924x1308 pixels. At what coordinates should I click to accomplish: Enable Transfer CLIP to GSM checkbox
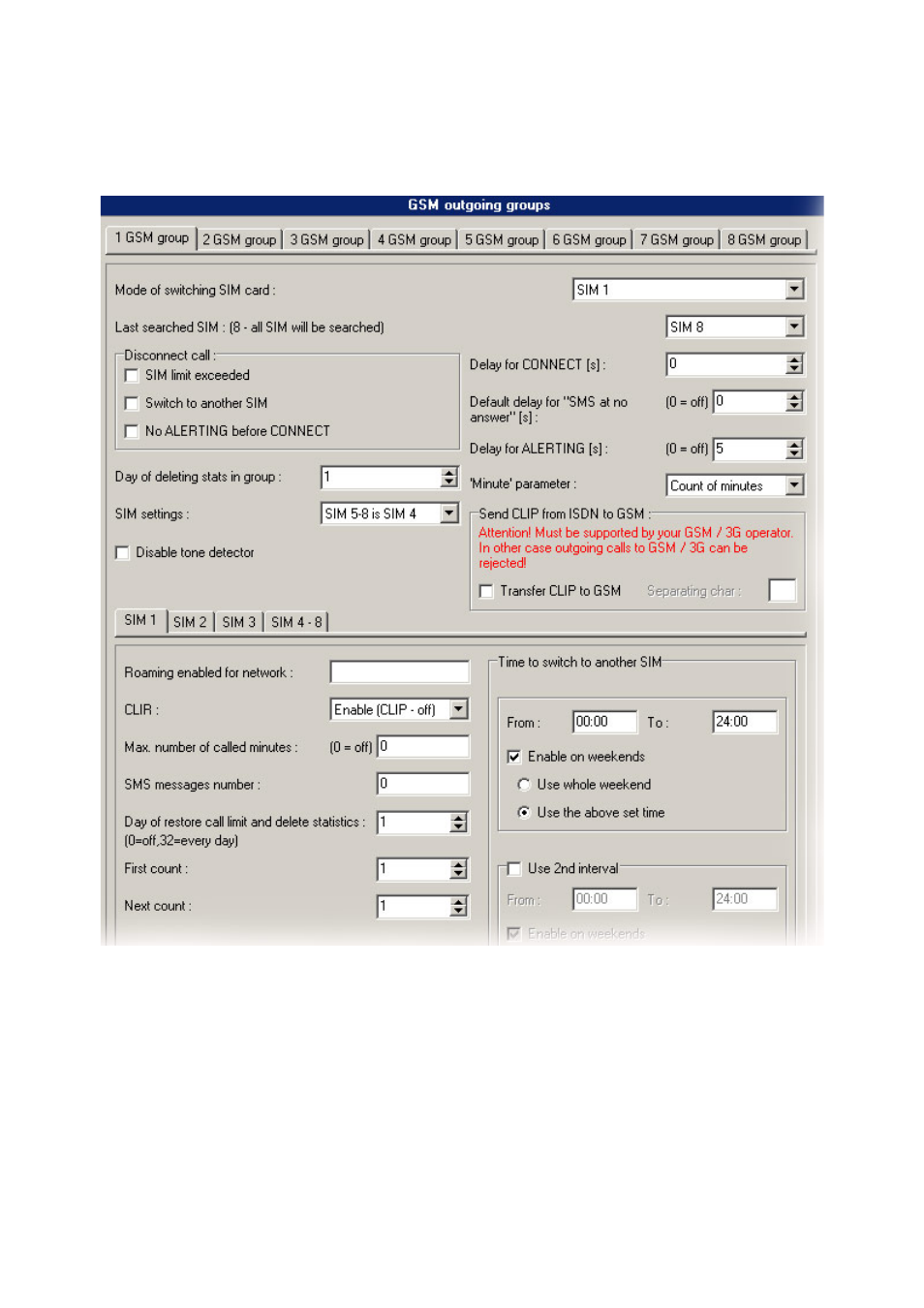[x=486, y=591]
